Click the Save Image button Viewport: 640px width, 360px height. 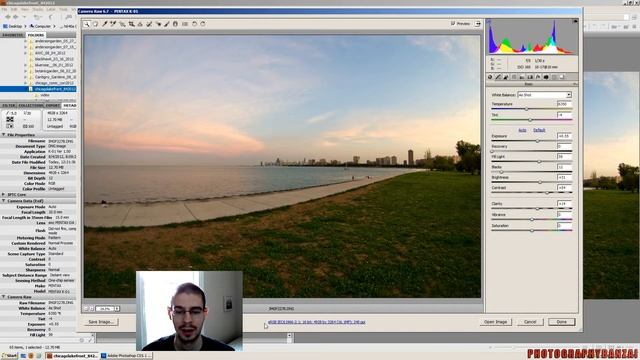(x=101, y=322)
